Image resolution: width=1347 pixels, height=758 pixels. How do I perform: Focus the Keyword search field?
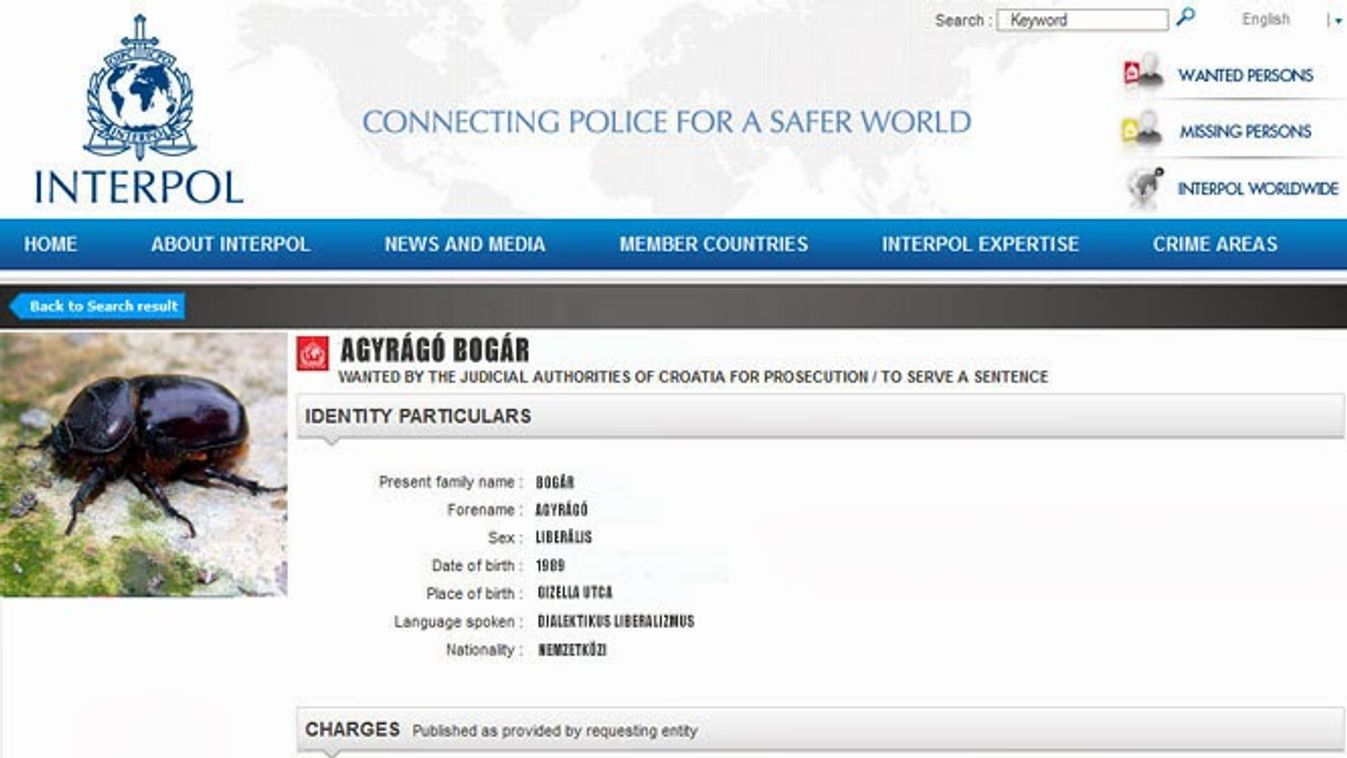pyautogui.click(x=1082, y=20)
